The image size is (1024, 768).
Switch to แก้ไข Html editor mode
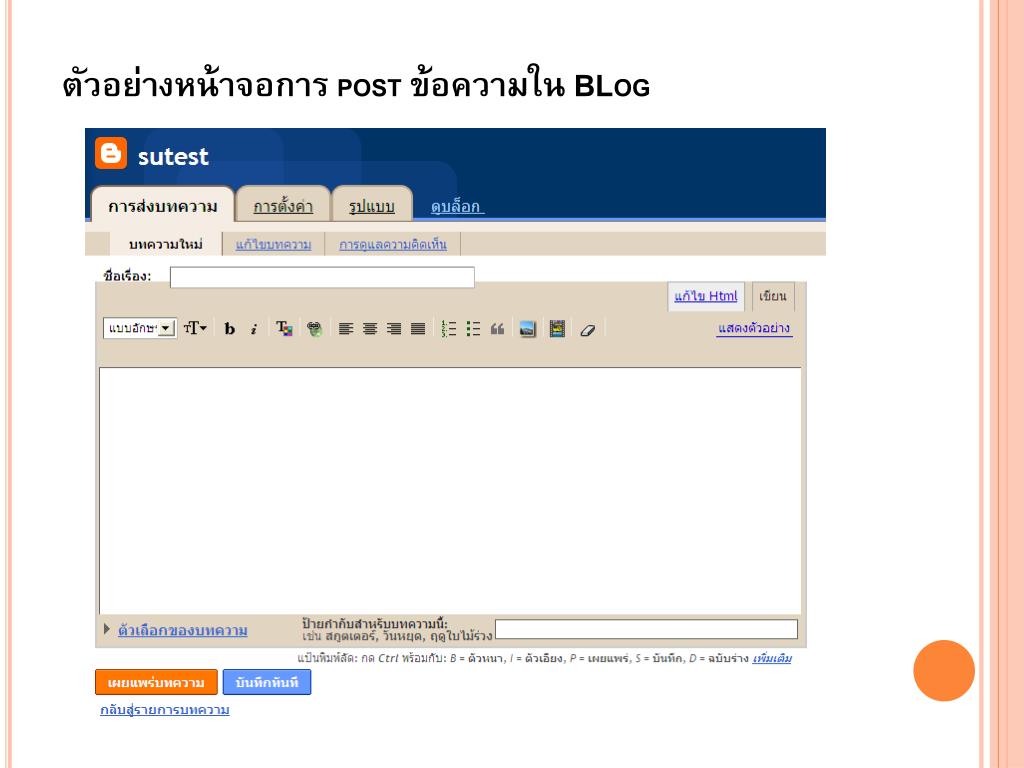[x=706, y=296]
